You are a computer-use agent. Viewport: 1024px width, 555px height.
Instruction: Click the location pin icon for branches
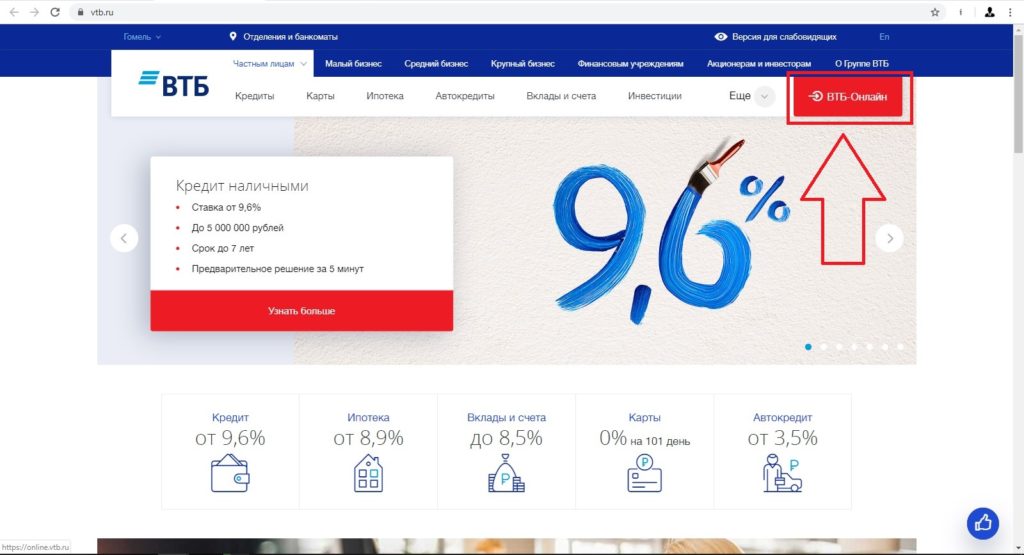click(x=233, y=37)
